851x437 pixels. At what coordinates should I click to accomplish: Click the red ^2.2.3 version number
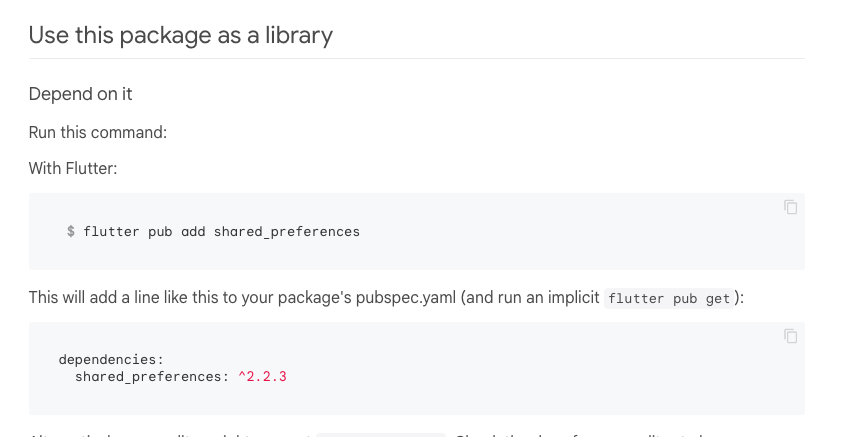pos(262,377)
